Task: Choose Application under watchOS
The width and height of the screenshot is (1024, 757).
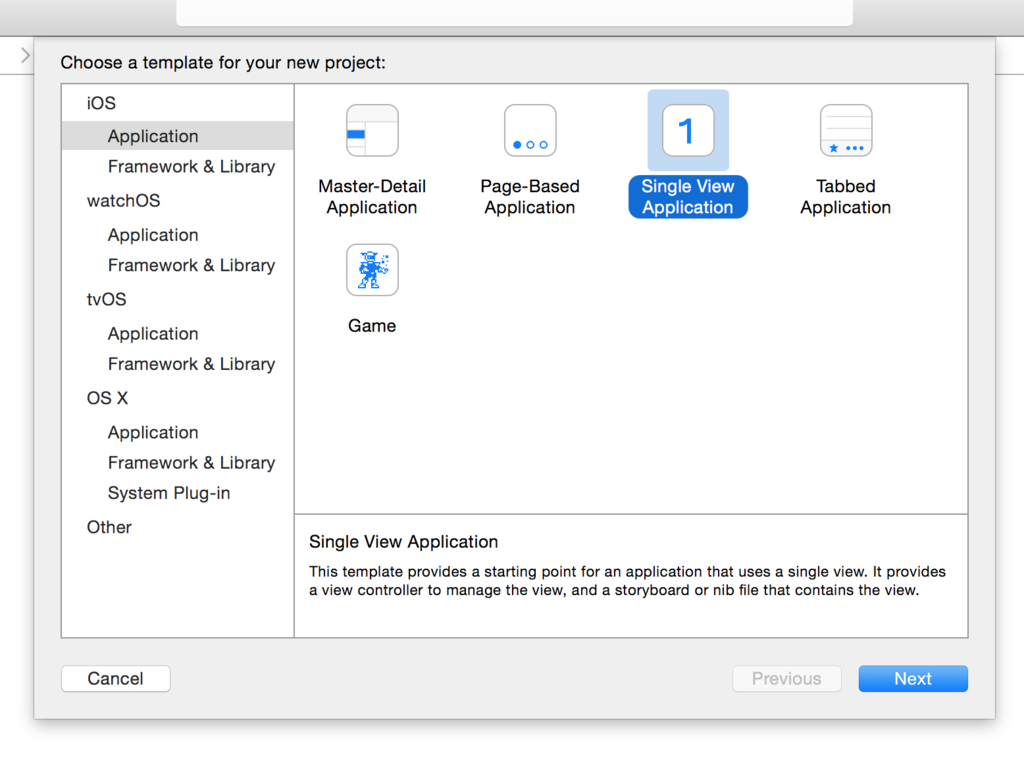Action: [x=153, y=235]
